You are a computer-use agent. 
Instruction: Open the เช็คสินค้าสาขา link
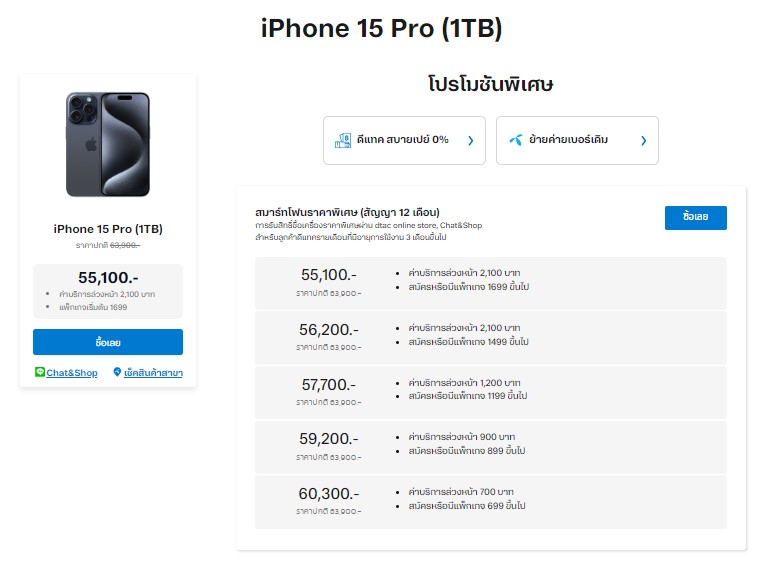[153, 373]
